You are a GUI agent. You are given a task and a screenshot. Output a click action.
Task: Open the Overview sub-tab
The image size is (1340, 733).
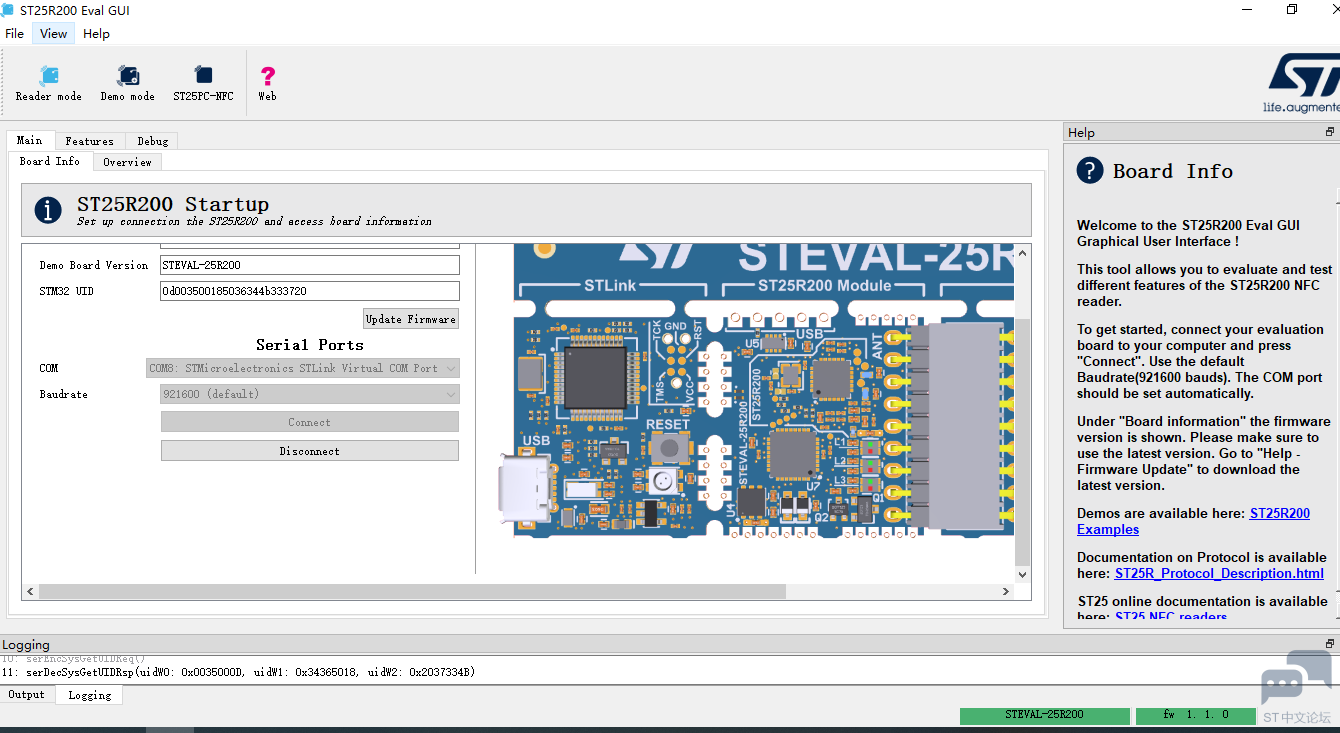click(x=127, y=162)
